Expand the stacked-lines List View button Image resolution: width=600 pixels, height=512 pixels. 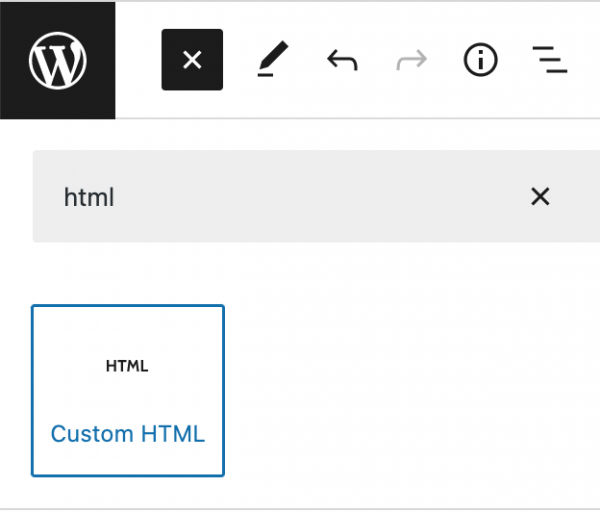[x=549, y=60]
